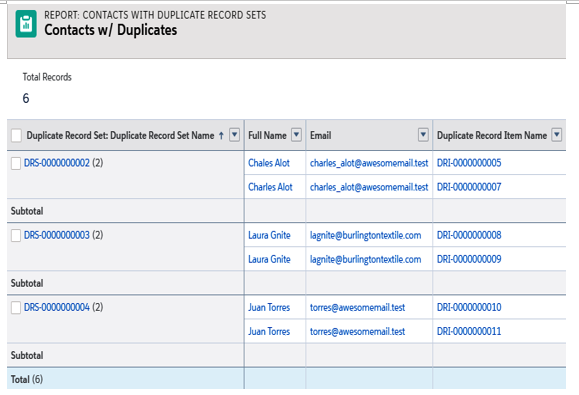This screenshot has width=579, height=395.
Task: Open Laura Gnite in row DRI-0000000008
Action: (x=269, y=235)
